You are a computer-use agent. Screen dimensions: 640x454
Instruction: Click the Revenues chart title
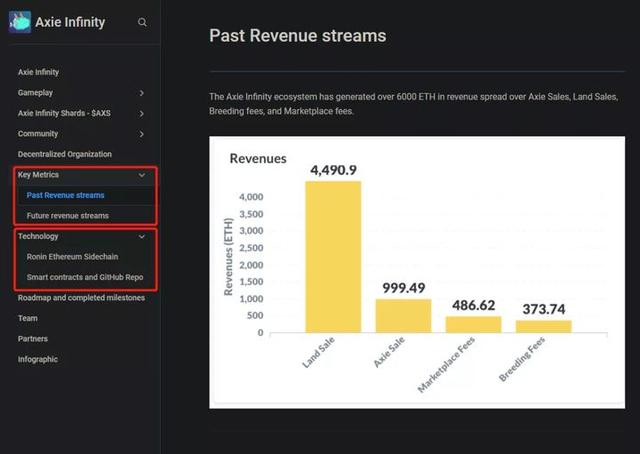click(258, 158)
